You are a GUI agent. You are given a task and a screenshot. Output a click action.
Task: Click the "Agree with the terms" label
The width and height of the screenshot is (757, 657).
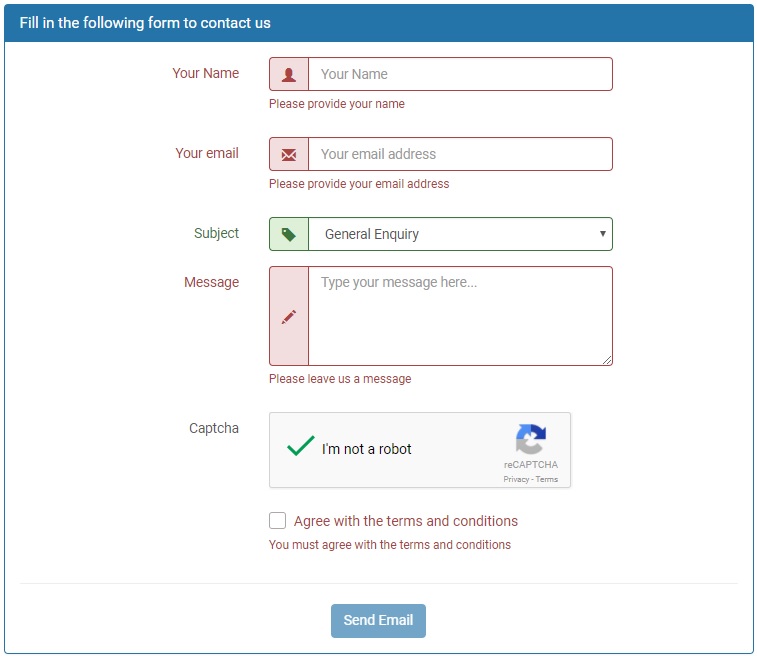(406, 521)
